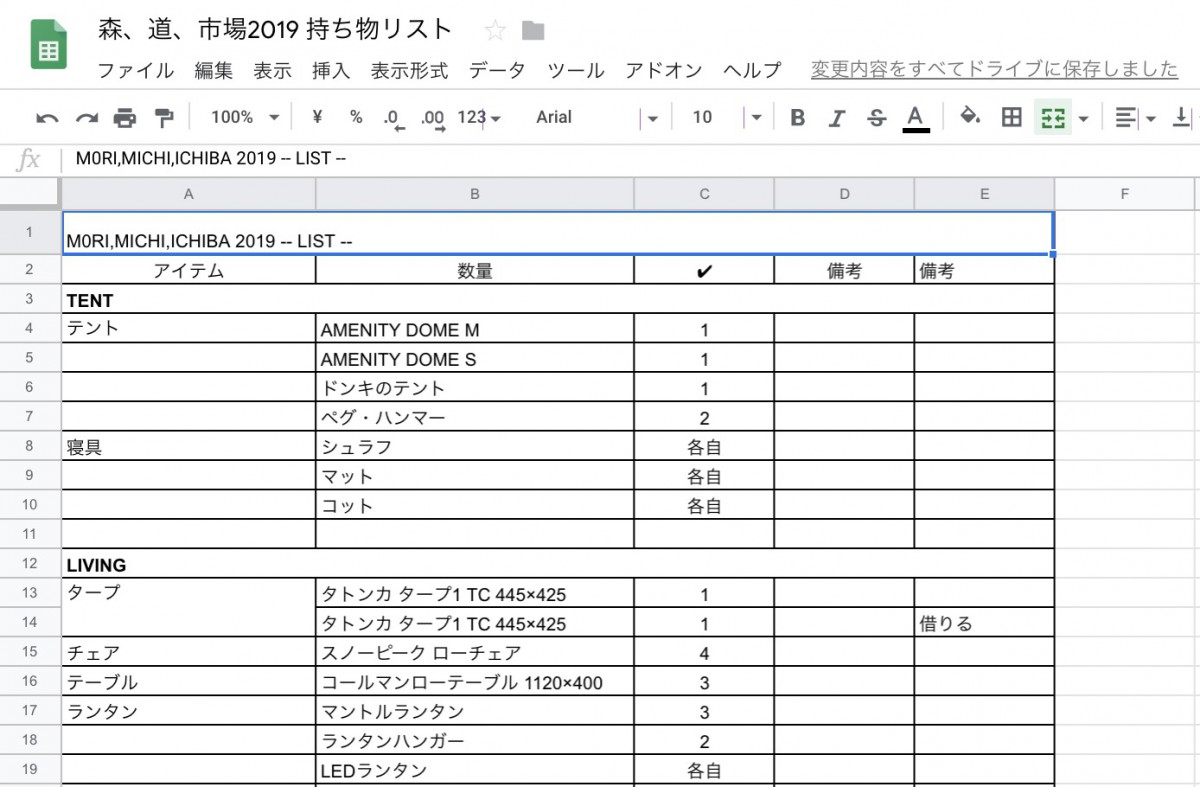
Task: Open the 編集 menu
Action: point(213,70)
